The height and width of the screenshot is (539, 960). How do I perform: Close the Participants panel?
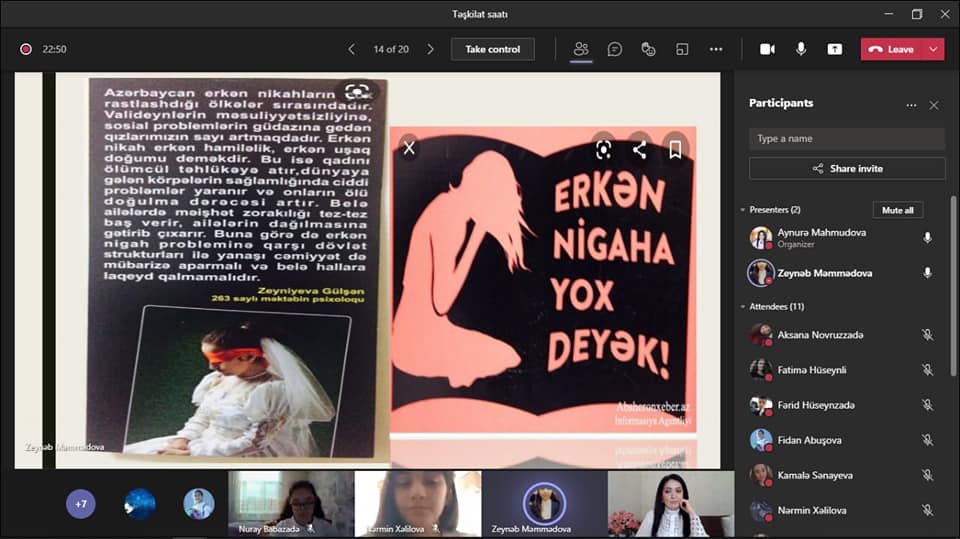click(934, 105)
